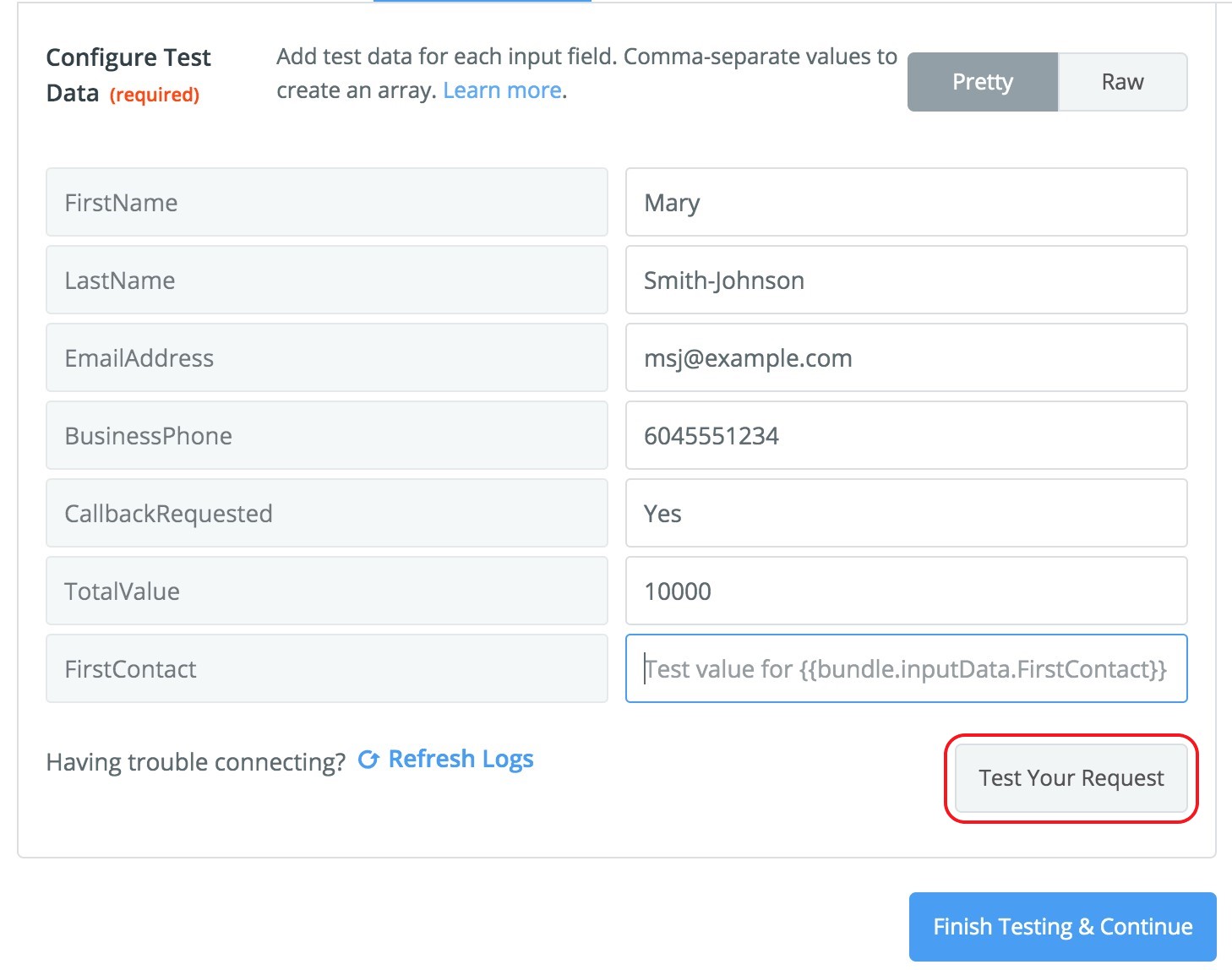Click the Refresh Logs circular arrow icon
Viewport: 1232px width, 970px height.
tap(368, 760)
